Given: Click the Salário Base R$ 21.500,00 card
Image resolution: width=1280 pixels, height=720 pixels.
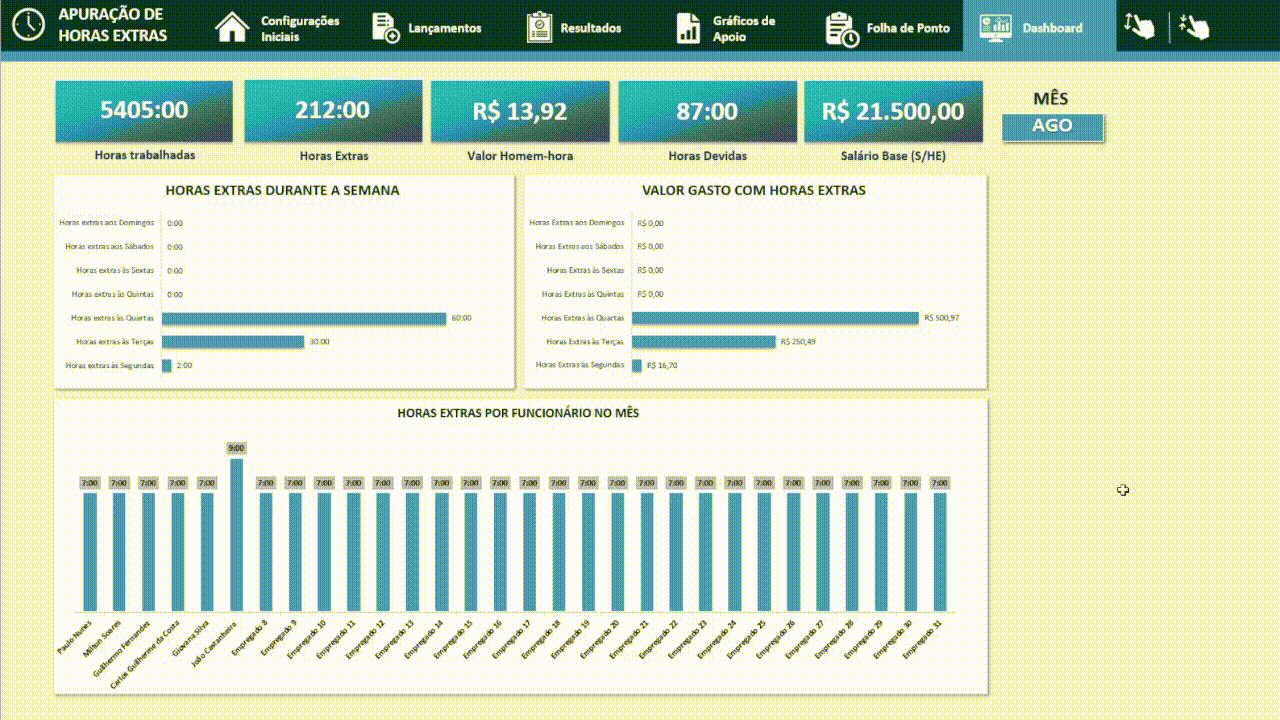Looking at the screenshot, I should click(893, 111).
